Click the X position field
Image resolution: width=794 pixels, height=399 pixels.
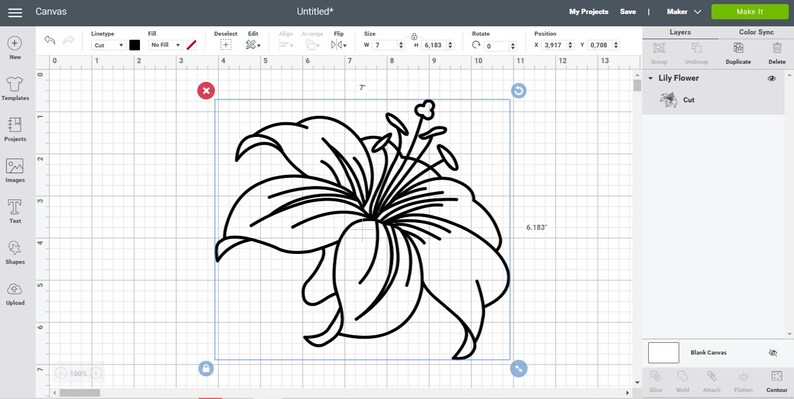554,45
